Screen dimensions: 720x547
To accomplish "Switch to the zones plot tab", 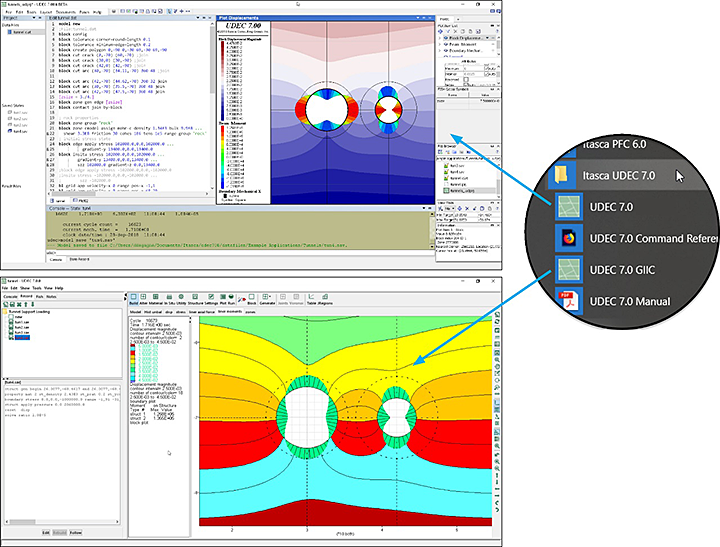I will coord(250,312).
